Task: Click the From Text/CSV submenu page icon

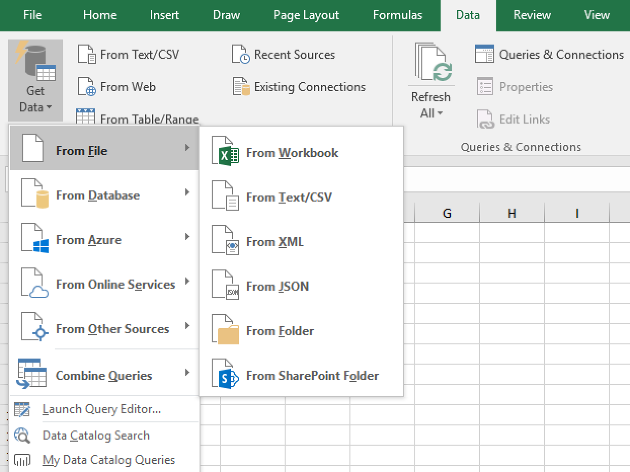Action: (225, 196)
